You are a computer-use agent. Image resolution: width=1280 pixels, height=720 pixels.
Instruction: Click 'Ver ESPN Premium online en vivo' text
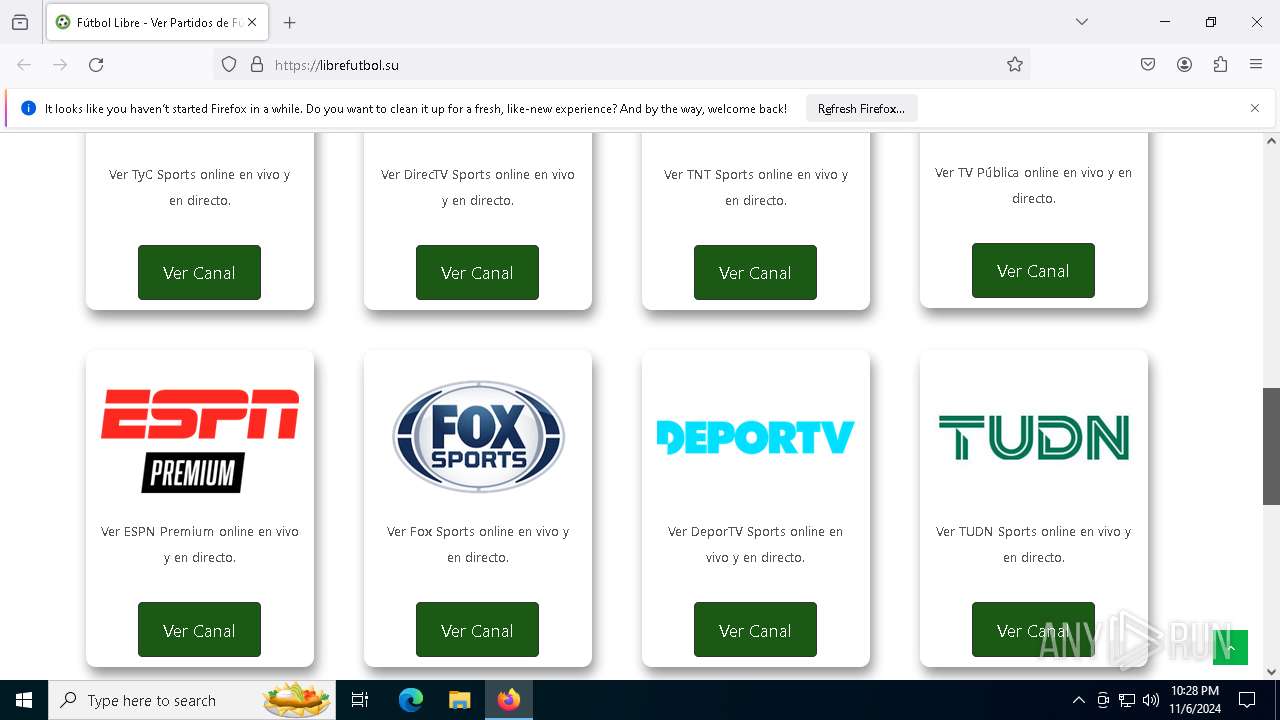click(200, 532)
